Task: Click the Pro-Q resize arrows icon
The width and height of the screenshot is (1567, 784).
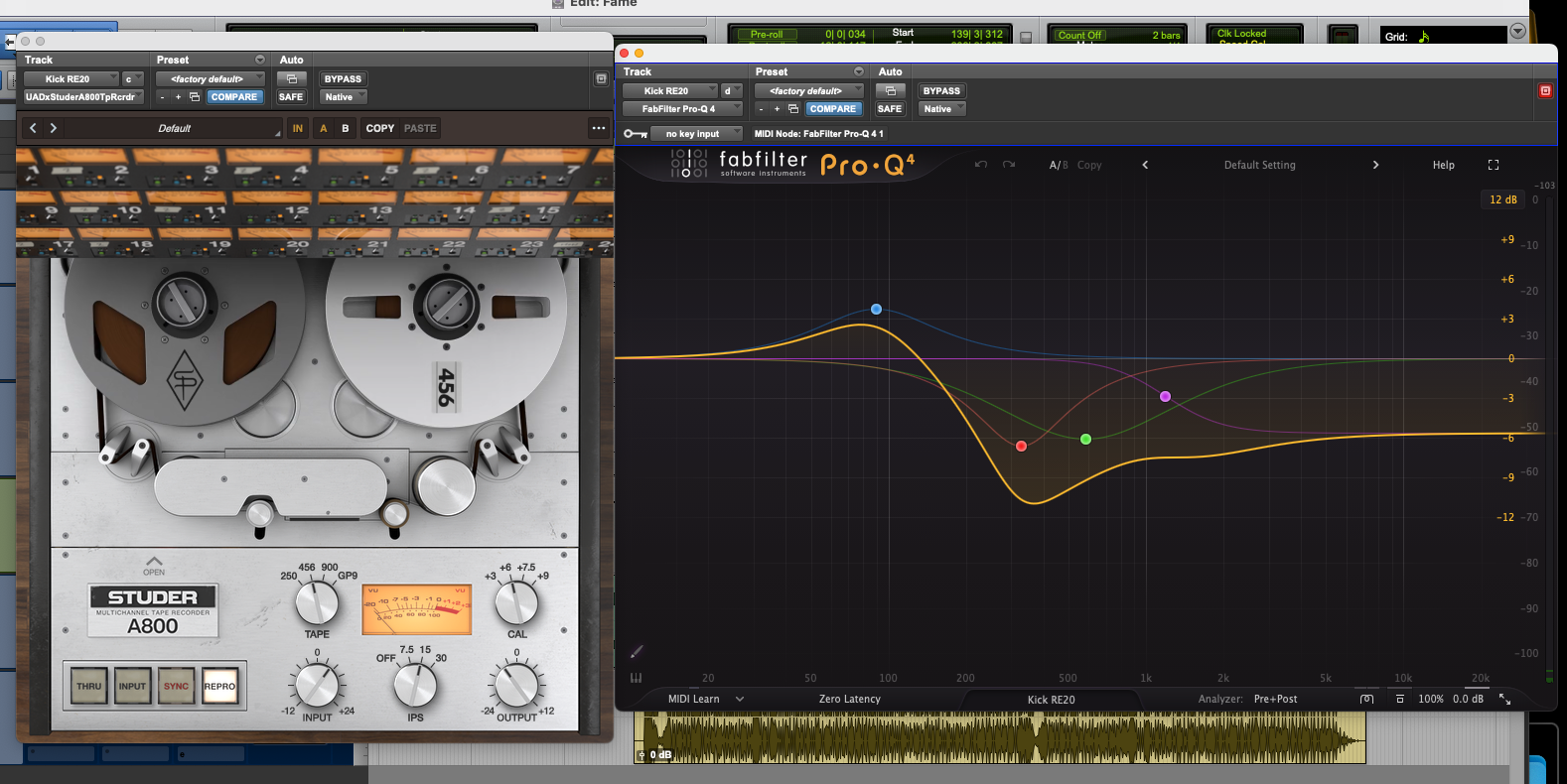Action: tap(1504, 699)
